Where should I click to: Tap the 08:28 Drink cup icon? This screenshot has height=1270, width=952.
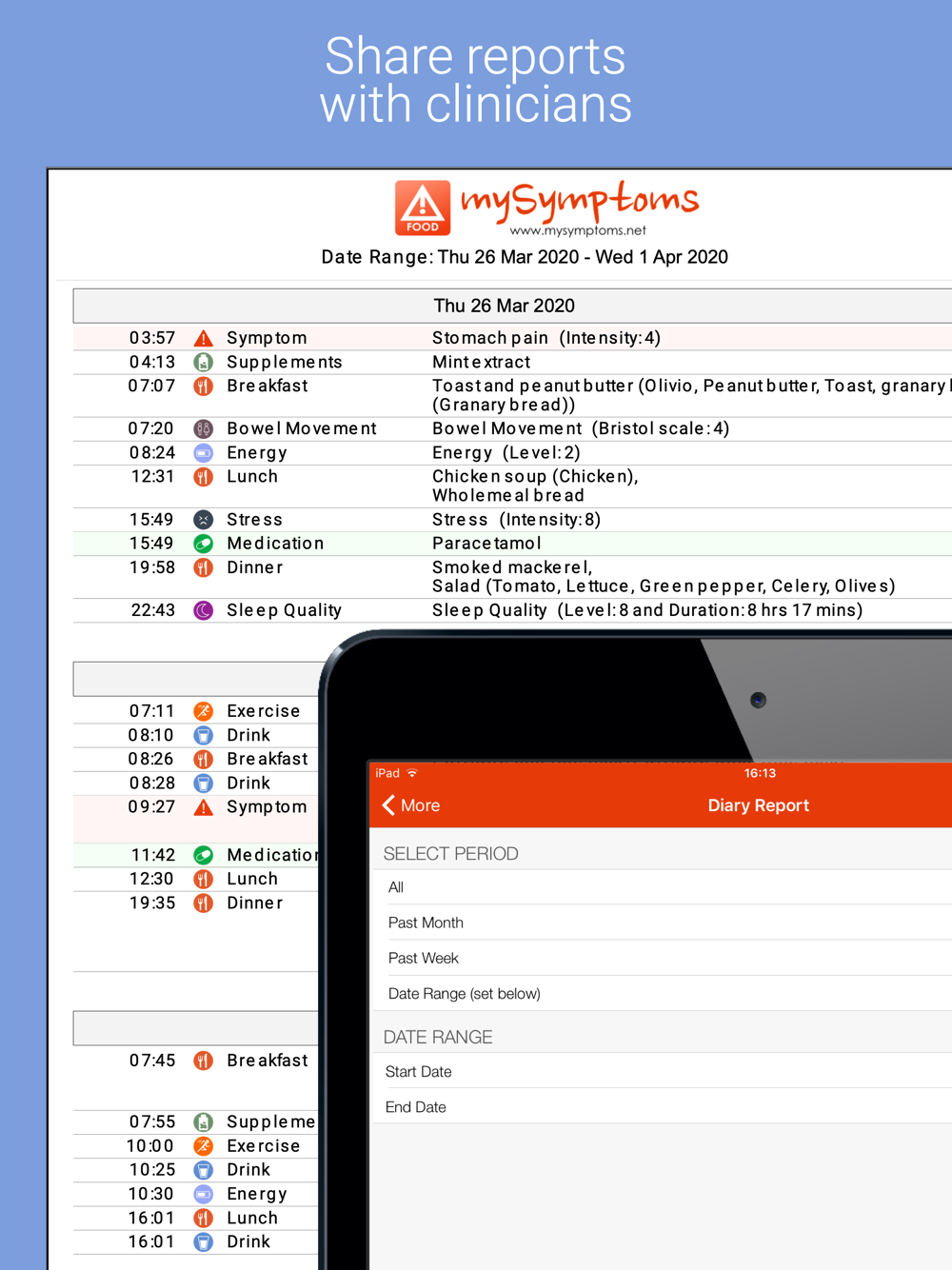(203, 783)
